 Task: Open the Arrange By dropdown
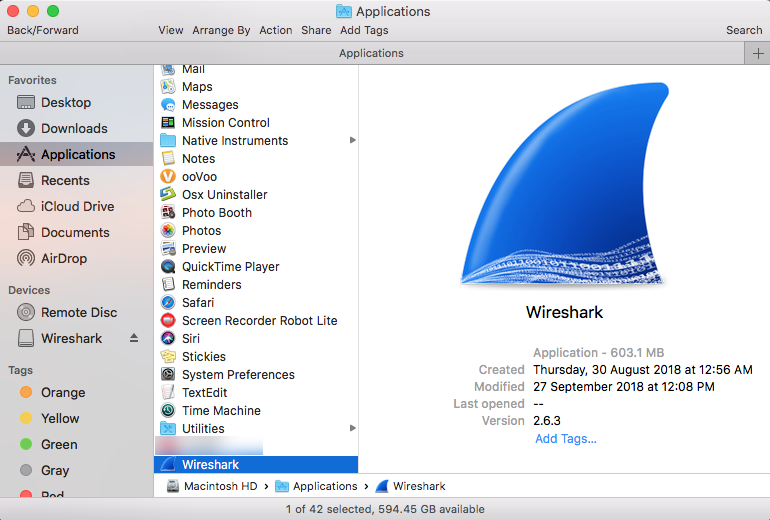tap(221, 30)
